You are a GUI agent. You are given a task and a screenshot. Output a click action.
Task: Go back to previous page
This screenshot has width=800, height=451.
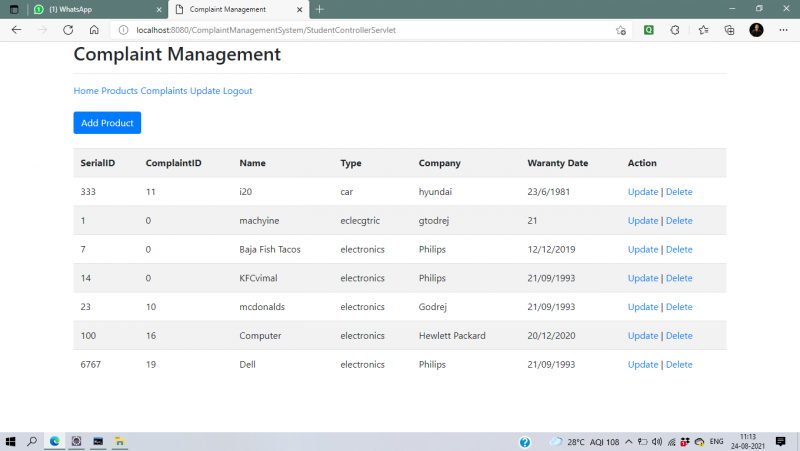[x=16, y=30]
